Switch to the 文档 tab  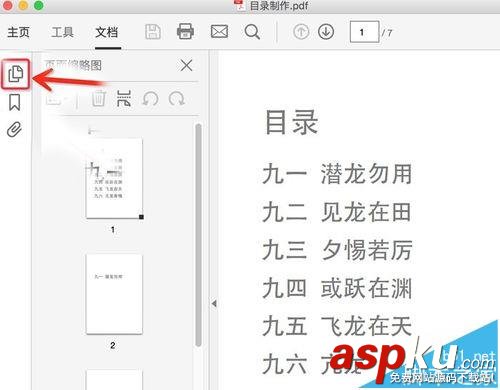[107, 32]
